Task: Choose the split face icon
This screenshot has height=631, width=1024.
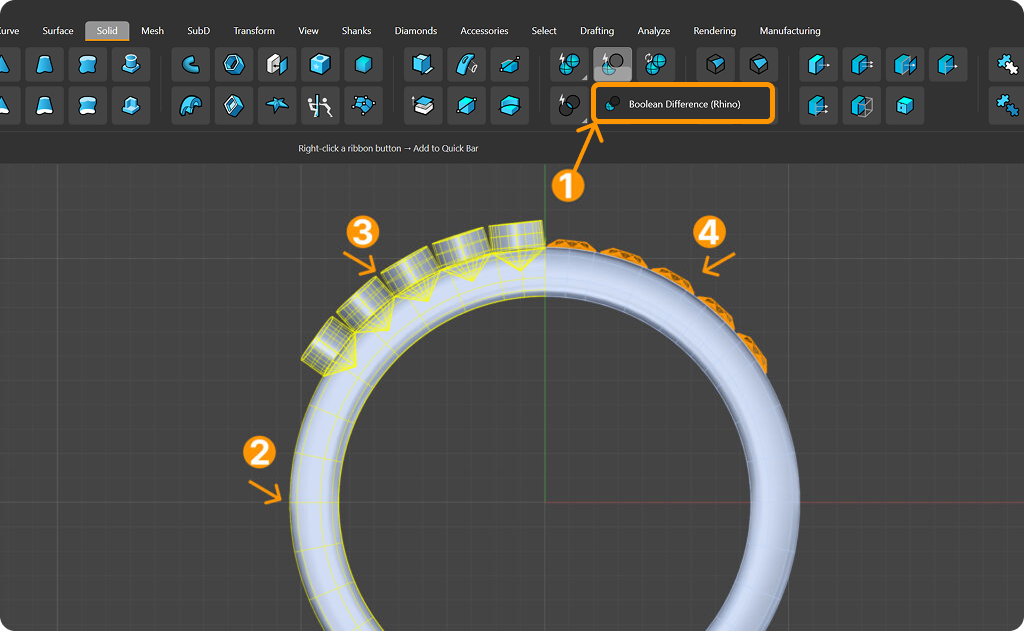Action: pos(905,64)
